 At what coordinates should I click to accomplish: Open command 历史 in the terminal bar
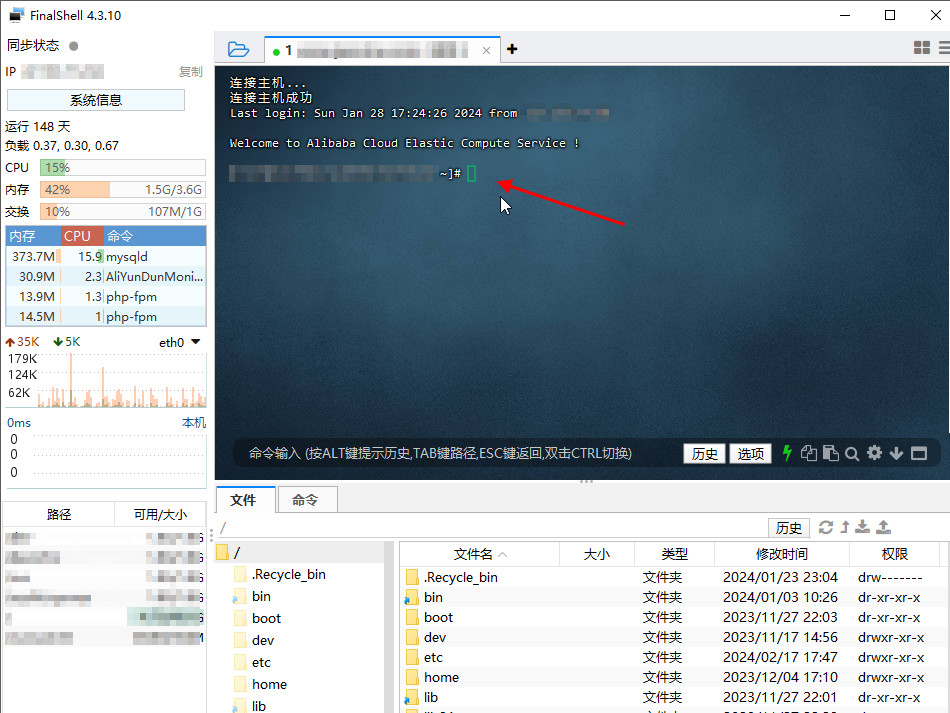[704, 454]
